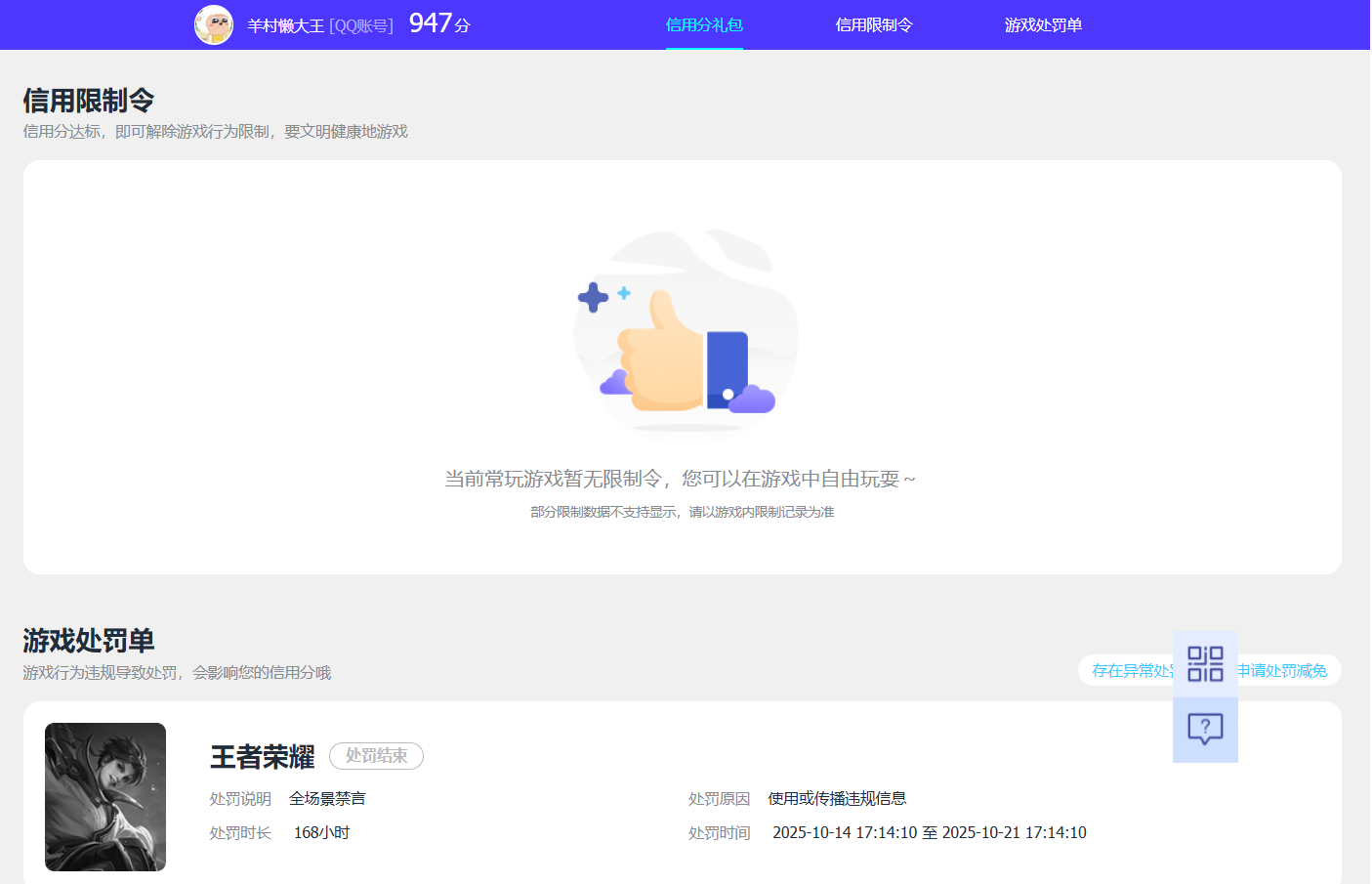The height and width of the screenshot is (884, 1372).
Task: Select the active 信用分礼包 tab
Action: [704, 25]
